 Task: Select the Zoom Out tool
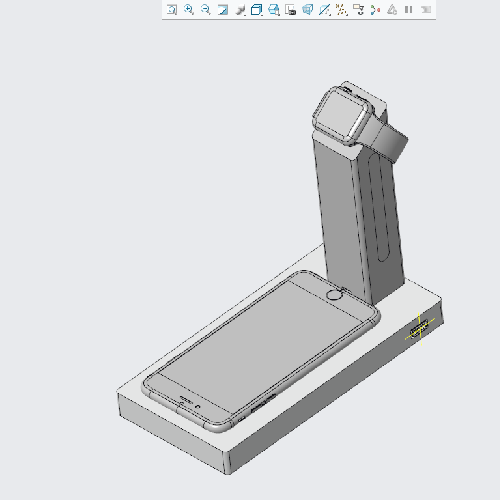(x=206, y=9)
